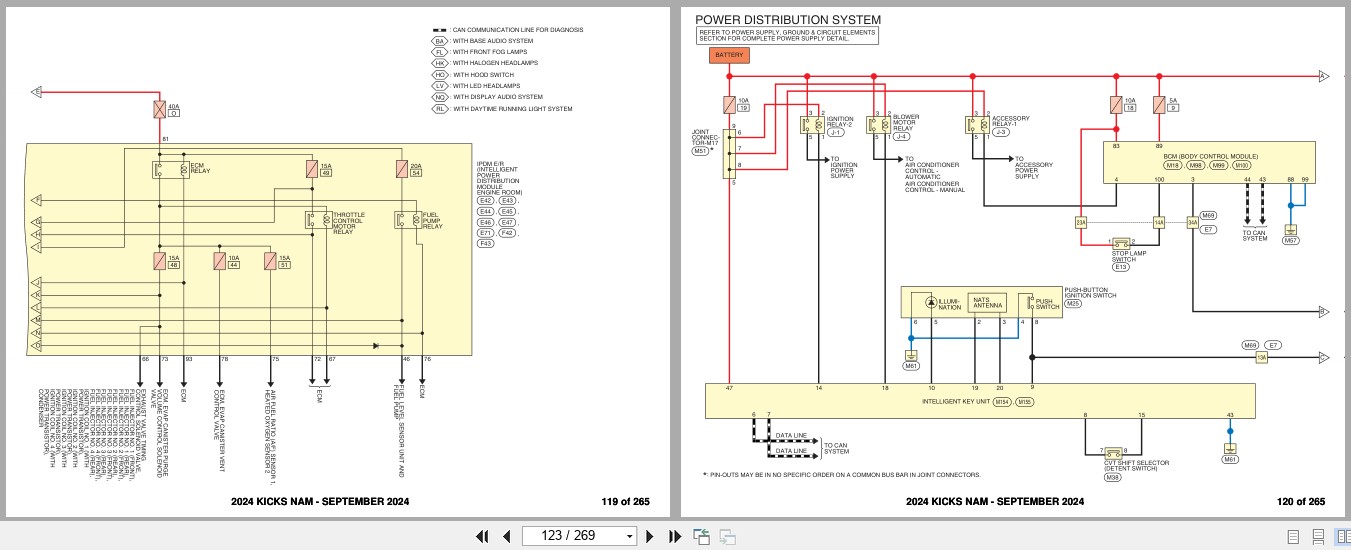Click WITH DISPLAY AUDIO SYSTEM legend entry
This screenshot has height=550, width=1351.
(487, 97)
